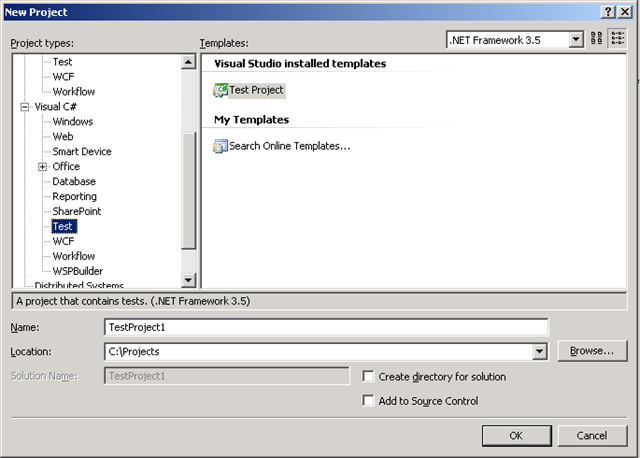
Task: Check the Add to Source Control box
Action: 368,401
